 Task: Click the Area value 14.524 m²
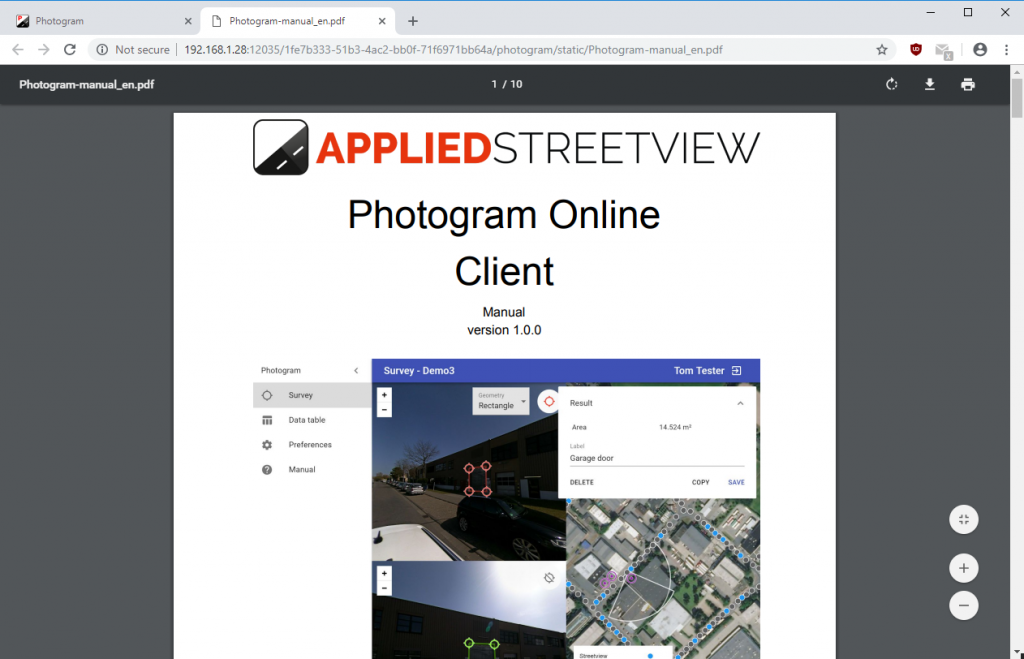pyautogui.click(x=675, y=427)
